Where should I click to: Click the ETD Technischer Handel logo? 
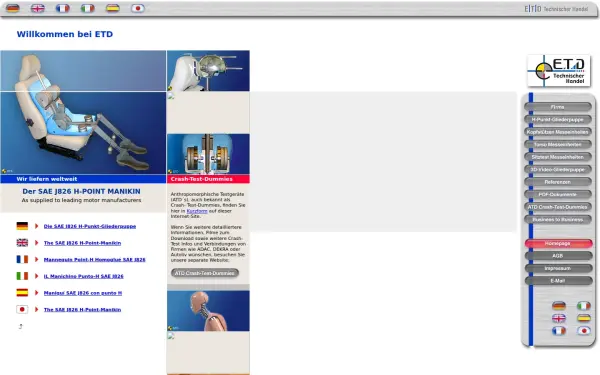[559, 70]
